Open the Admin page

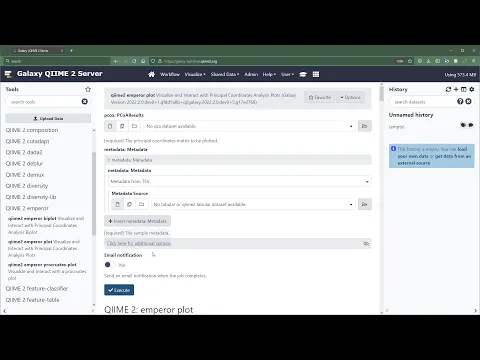(x=251, y=74)
